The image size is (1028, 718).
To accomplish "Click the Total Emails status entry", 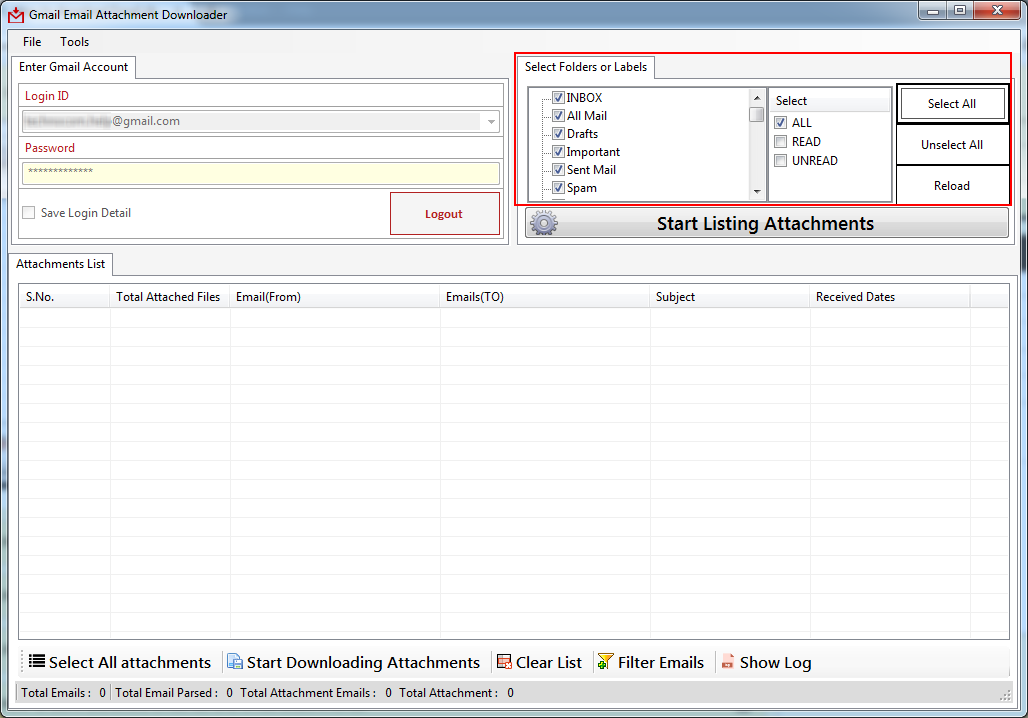I will tap(63, 692).
